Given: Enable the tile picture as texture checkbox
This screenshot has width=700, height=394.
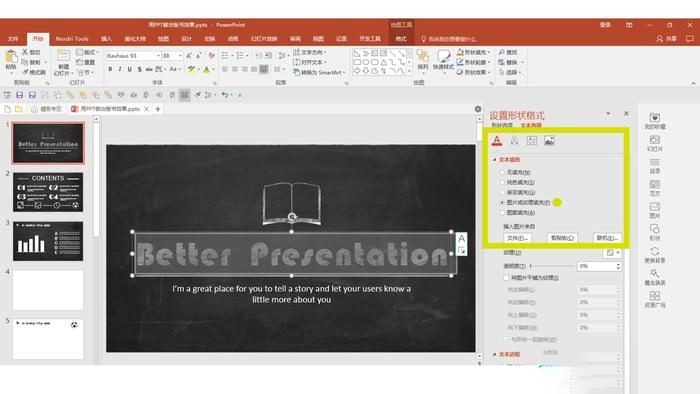Looking at the screenshot, I should (x=506, y=278).
